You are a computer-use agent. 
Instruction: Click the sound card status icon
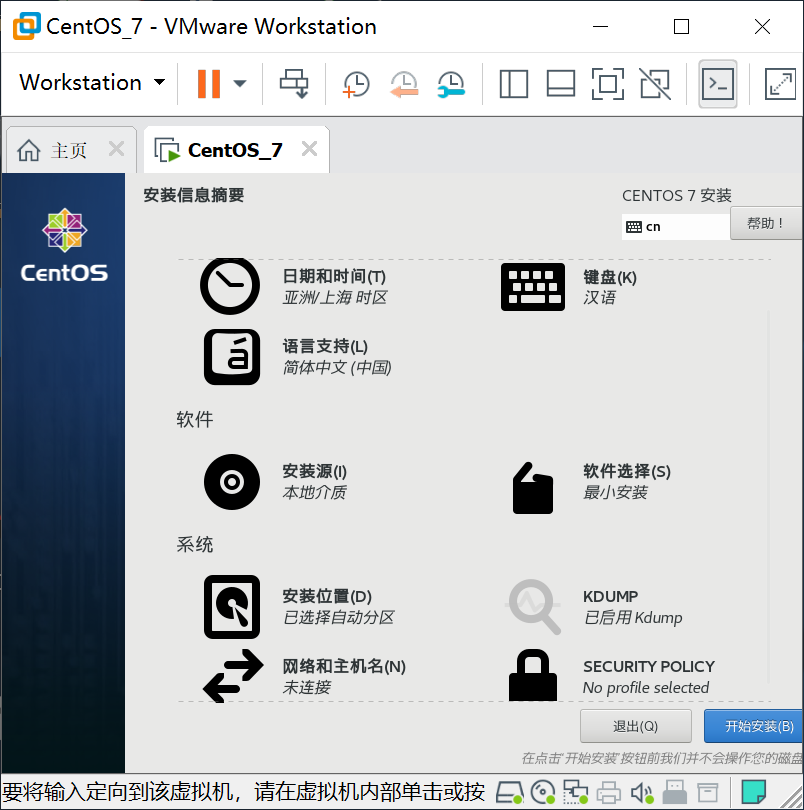pos(642,791)
